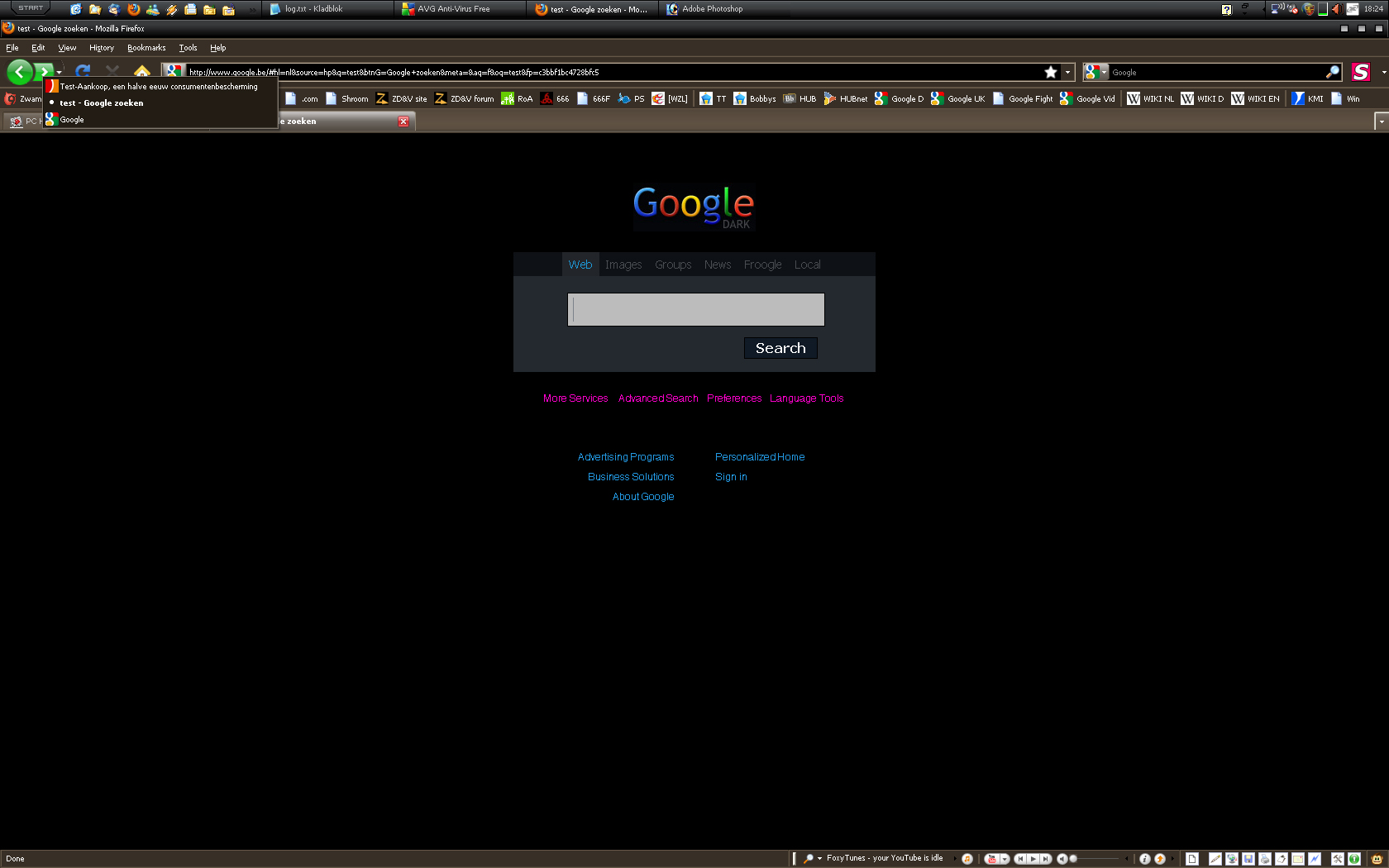1389x868 pixels.
Task: Open the KMI bookmark
Action: point(1307,98)
